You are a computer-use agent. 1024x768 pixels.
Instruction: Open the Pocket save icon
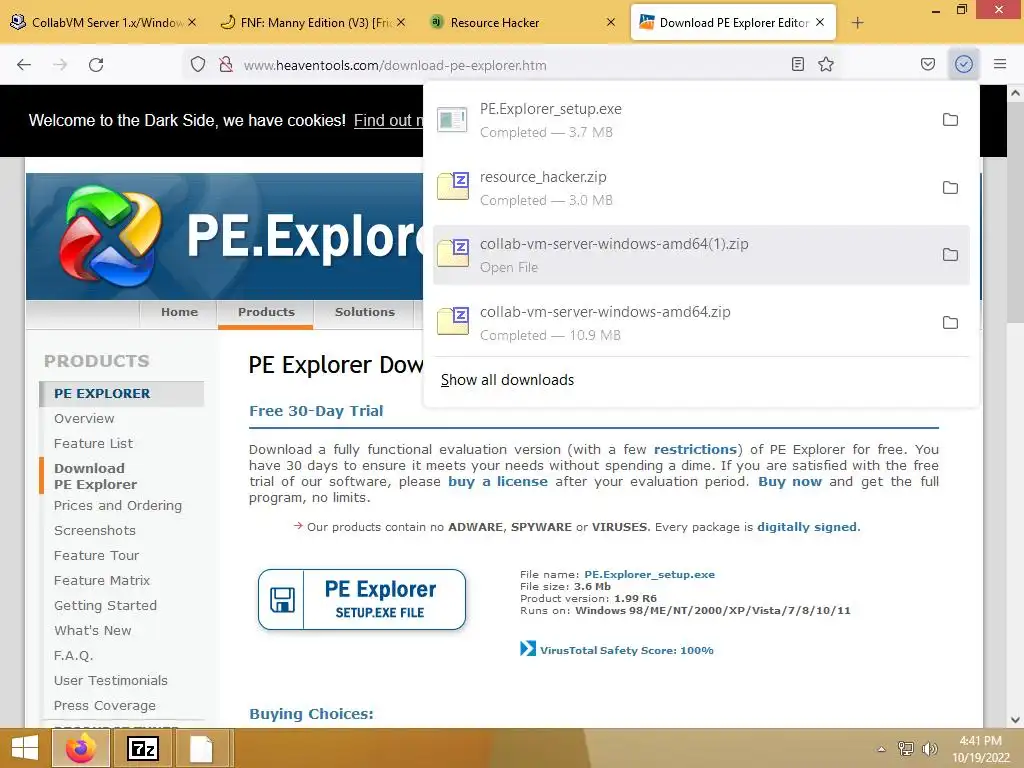[x=927, y=64]
